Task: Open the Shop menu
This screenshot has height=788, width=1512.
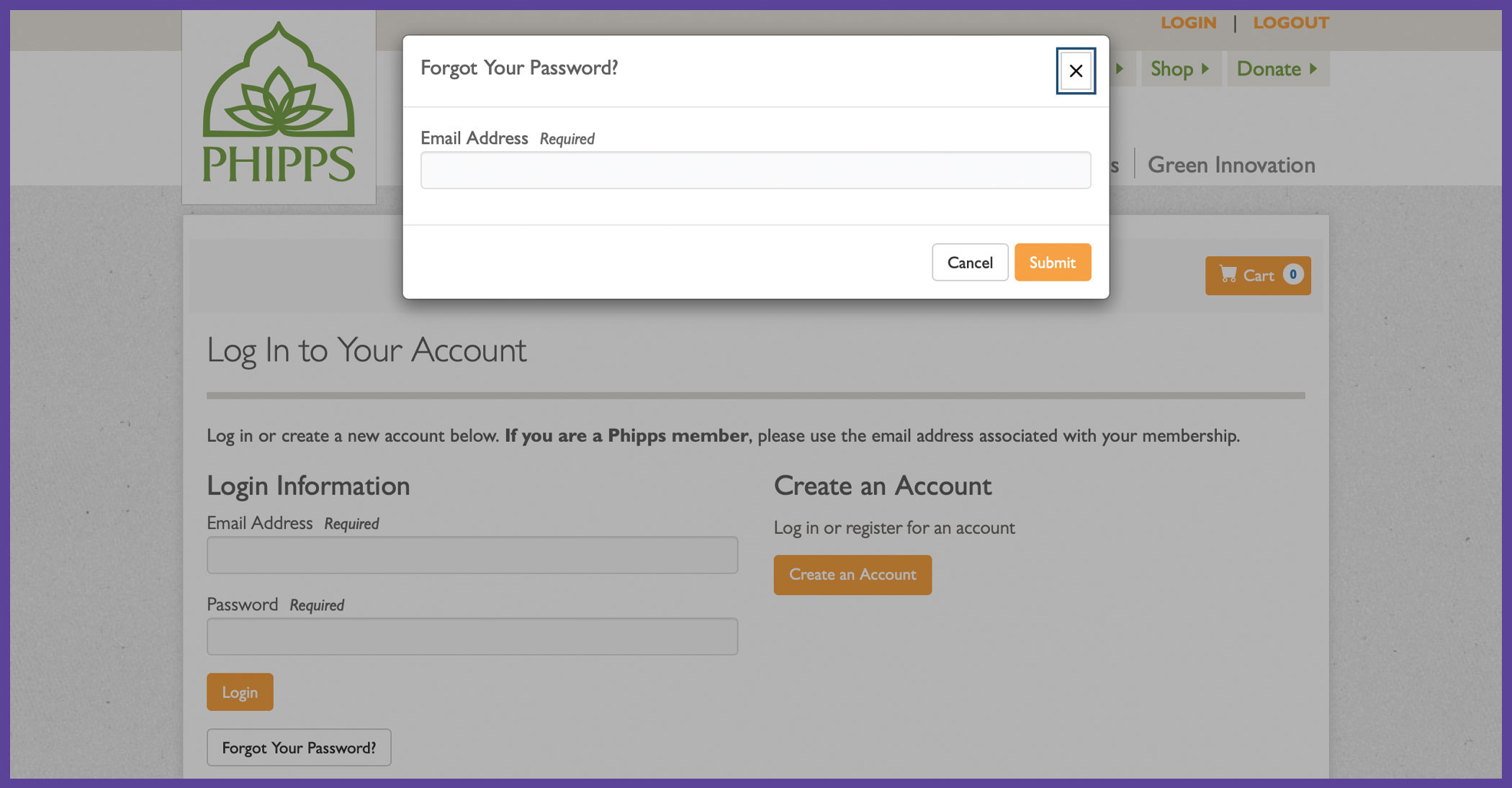Action: pos(1171,68)
